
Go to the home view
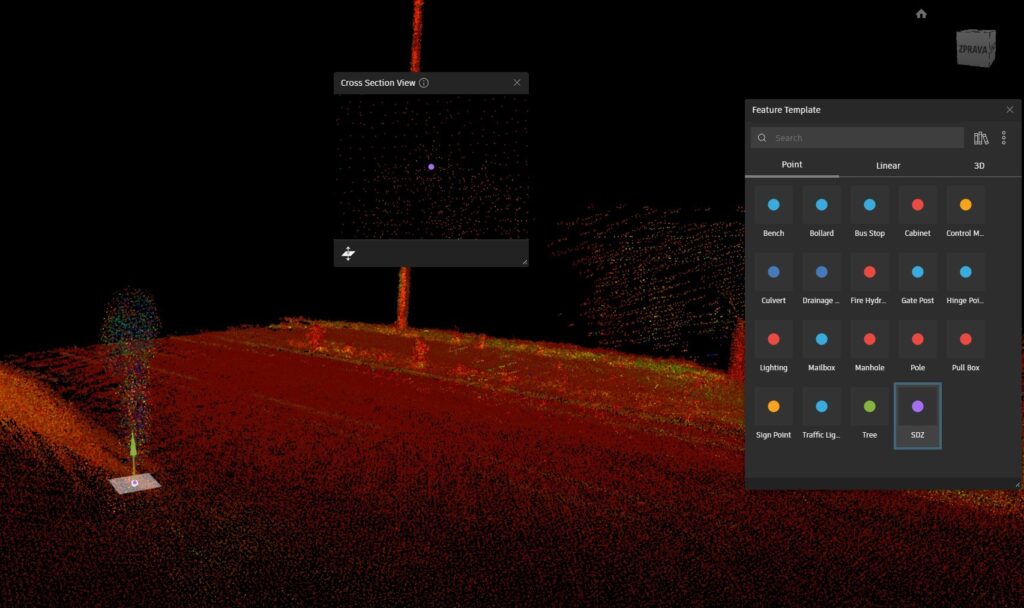tap(921, 14)
